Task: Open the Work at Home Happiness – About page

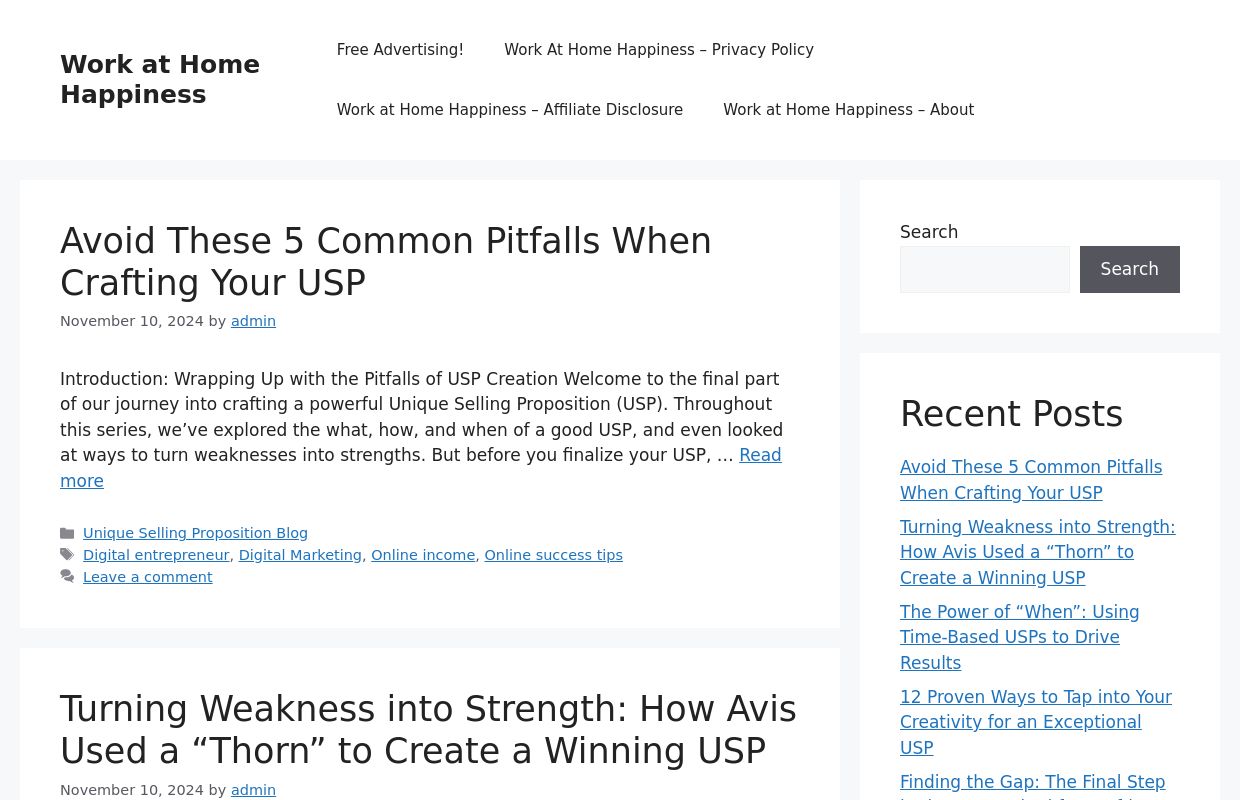Action: tap(848, 110)
